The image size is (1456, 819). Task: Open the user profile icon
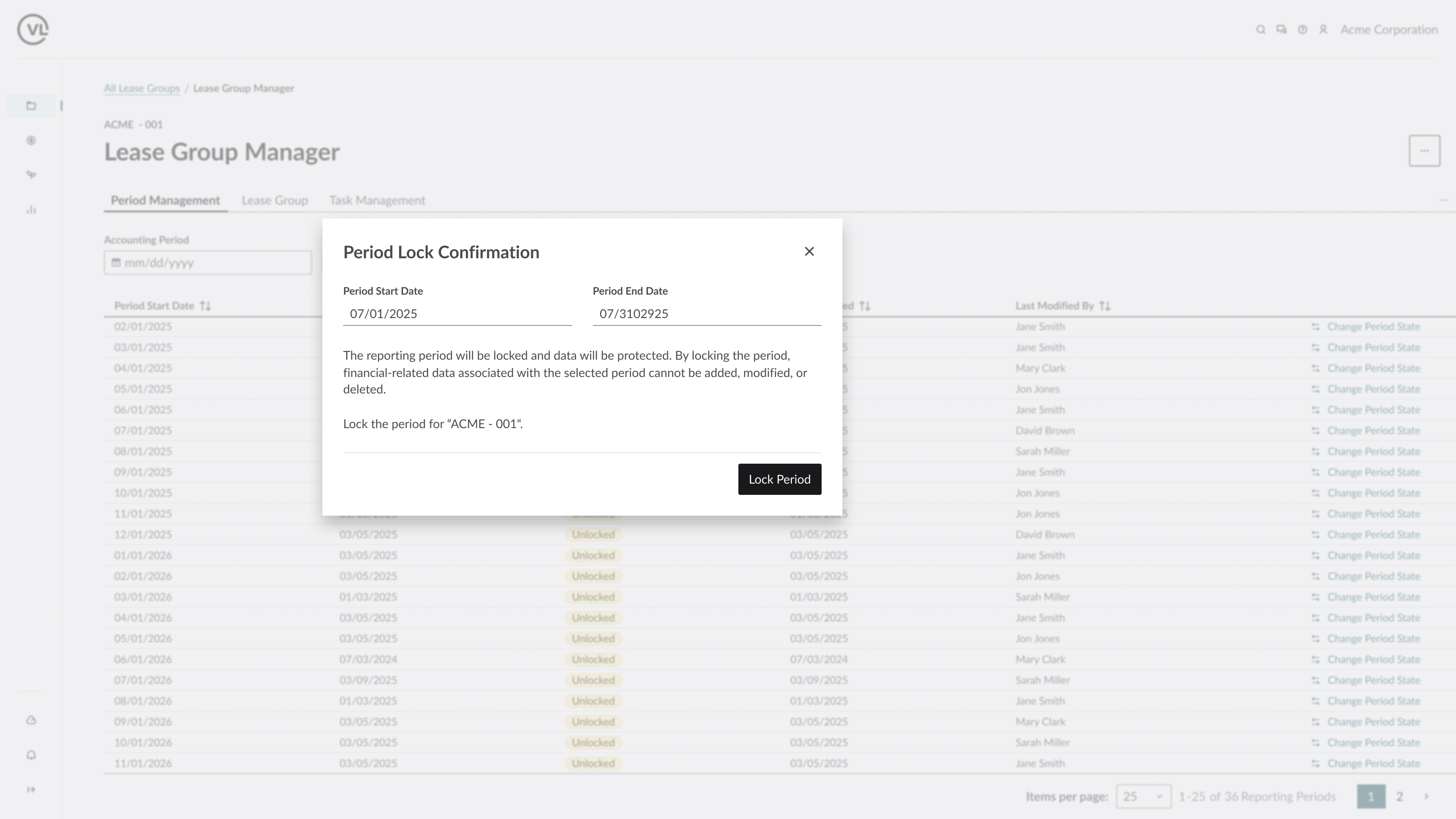(x=1323, y=29)
